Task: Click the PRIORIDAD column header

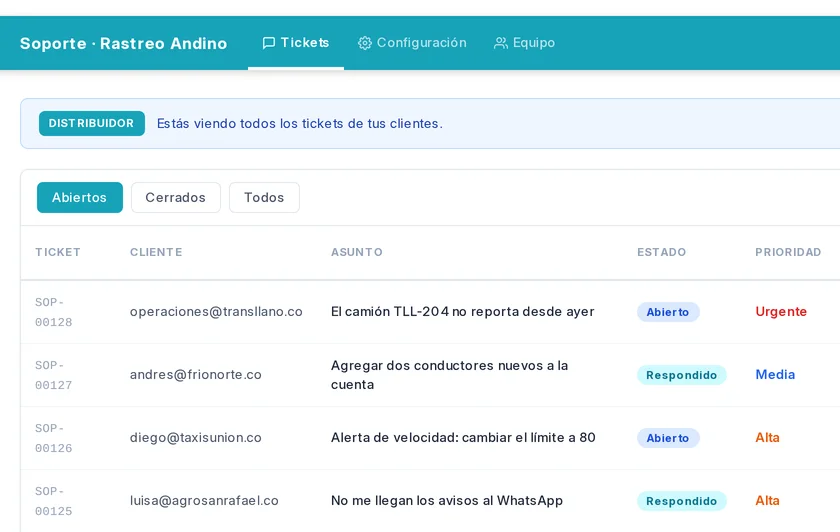Action: (x=788, y=252)
